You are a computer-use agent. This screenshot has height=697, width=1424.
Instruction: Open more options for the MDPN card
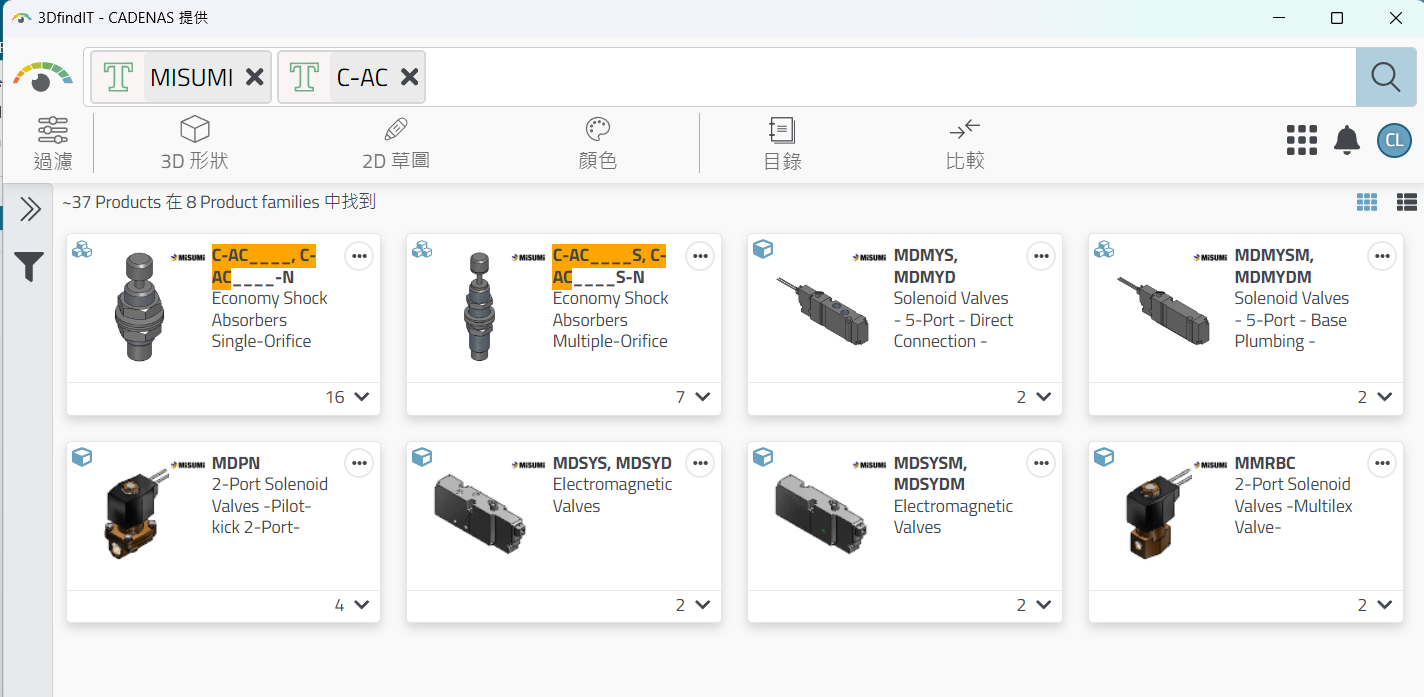[x=360, y=463]
